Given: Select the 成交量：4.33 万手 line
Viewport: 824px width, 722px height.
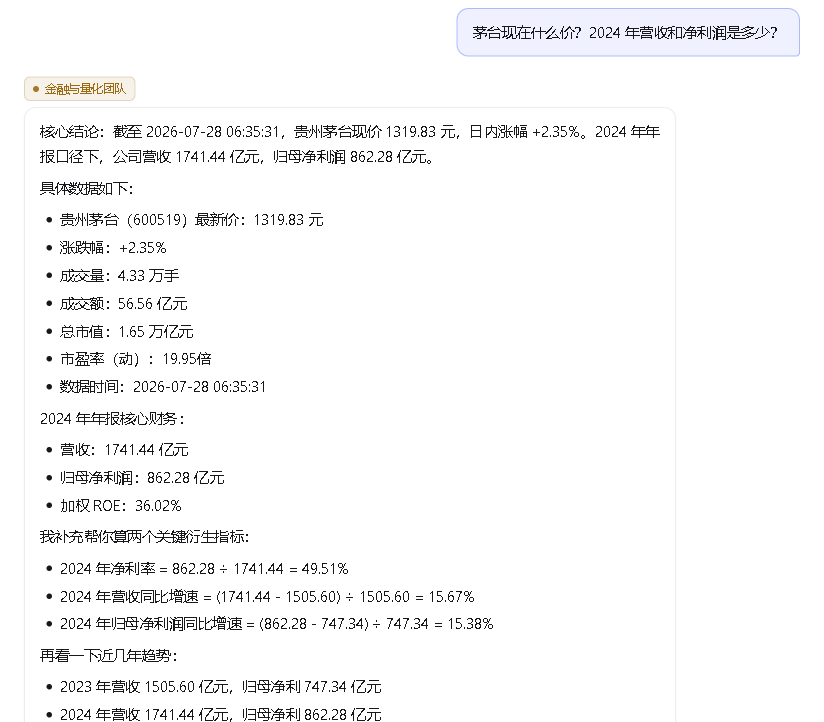Looking at the screenshot, I should click(119, 275).
